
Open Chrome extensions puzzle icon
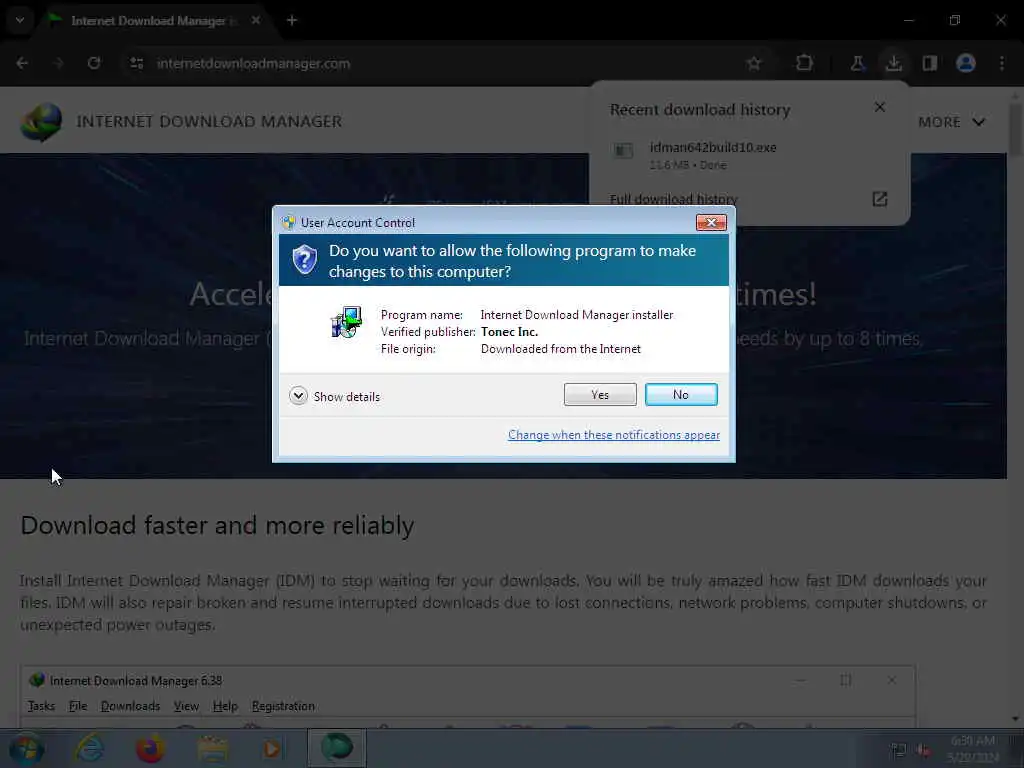[x=805, y=63]
